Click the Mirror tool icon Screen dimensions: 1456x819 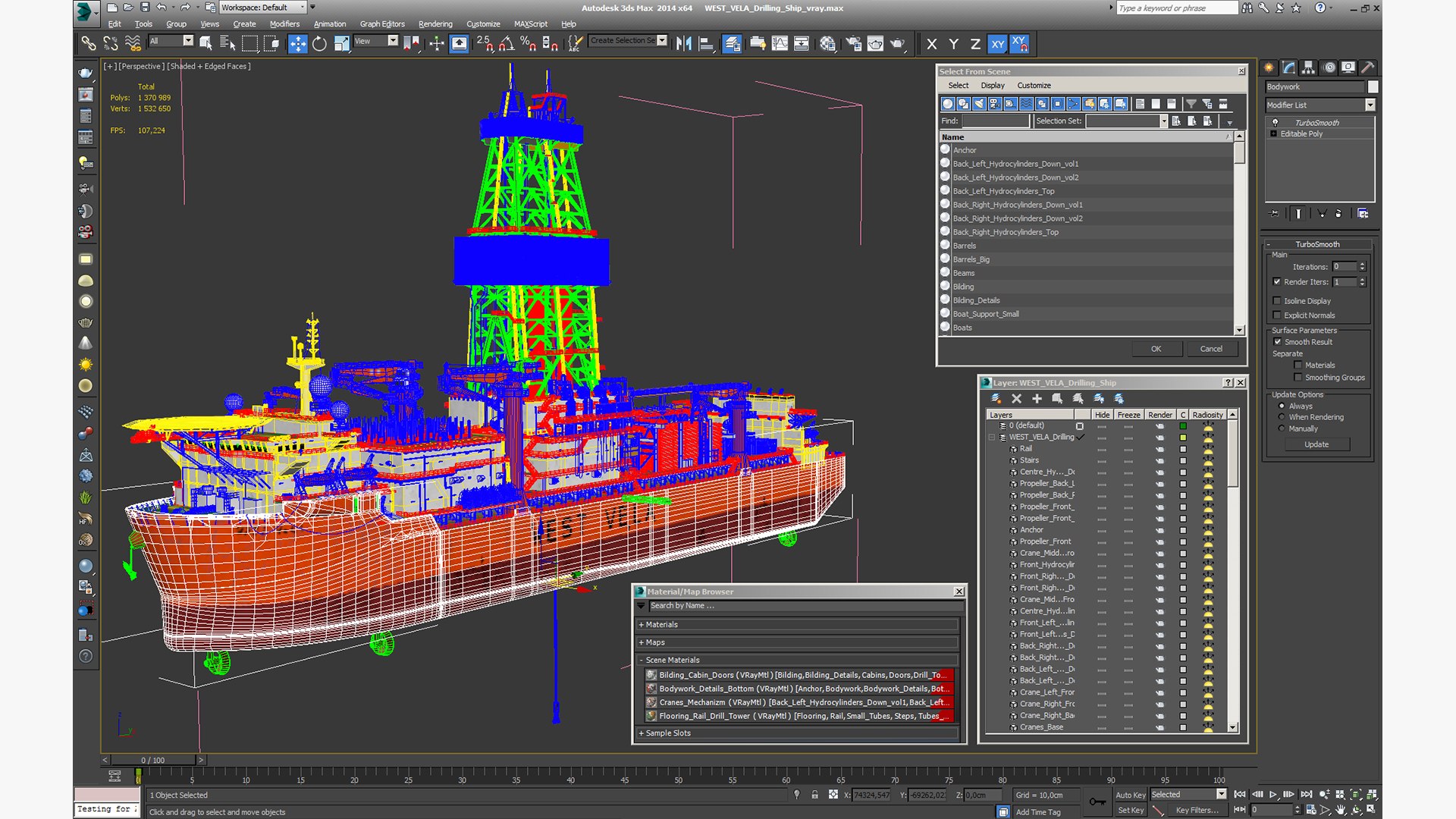click(x=683, y=44)
